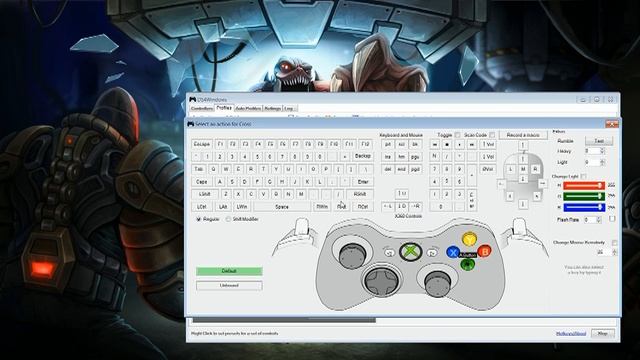
Task: Choose the Escape key on keyboard
Action: coord(202,144)
